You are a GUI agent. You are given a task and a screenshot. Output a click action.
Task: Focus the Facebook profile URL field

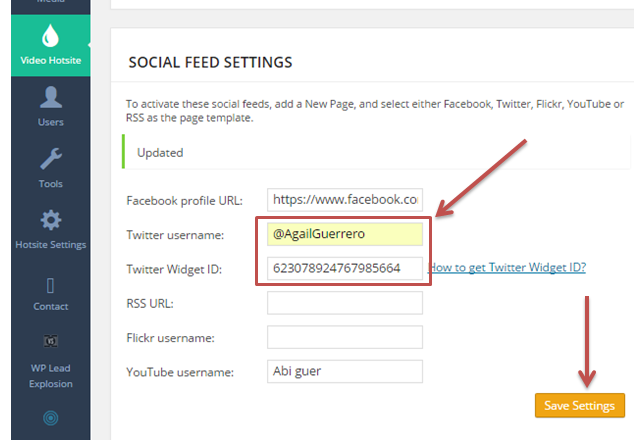click(345, 200)
